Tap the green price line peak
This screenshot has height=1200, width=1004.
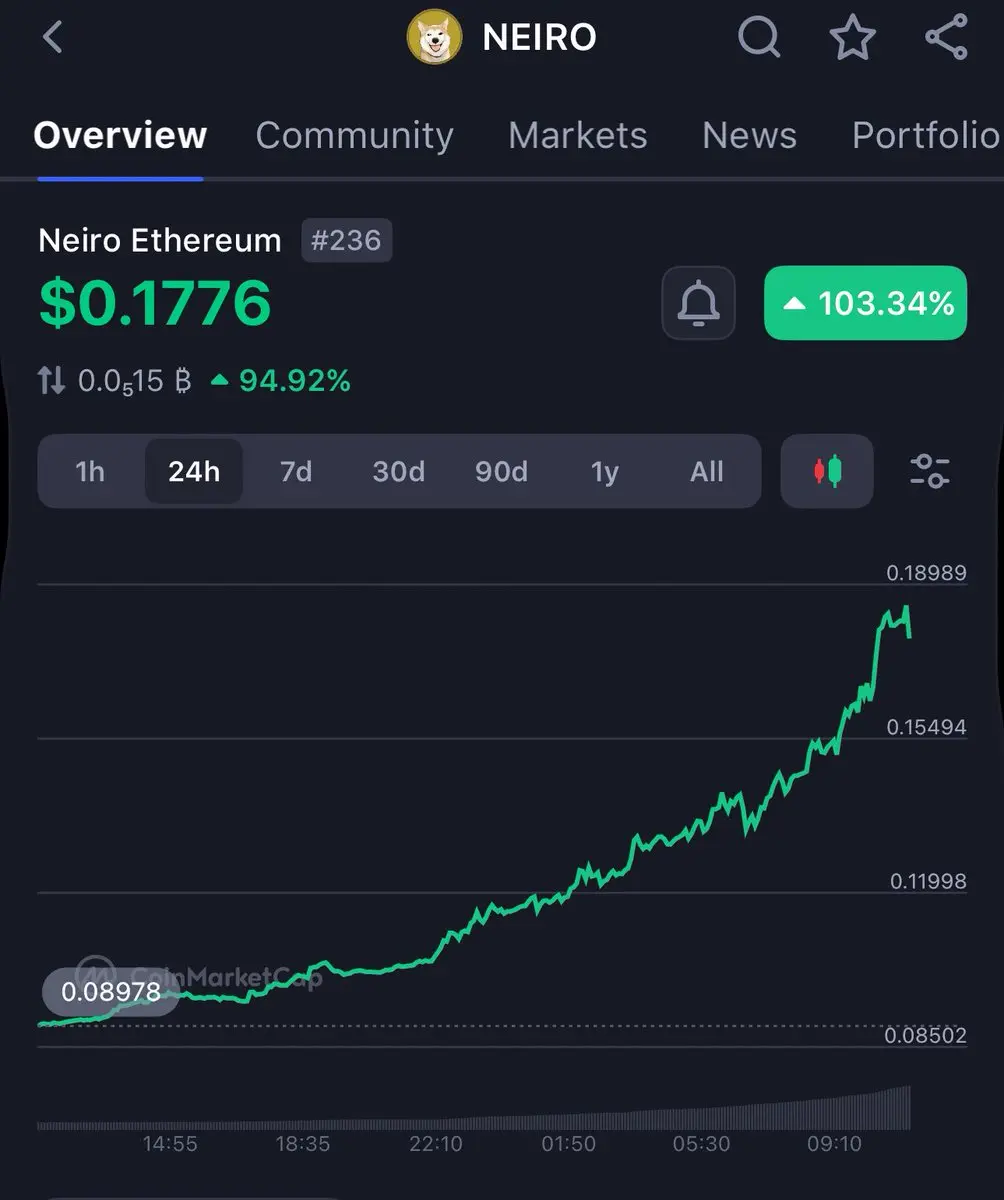coord(906,608)
